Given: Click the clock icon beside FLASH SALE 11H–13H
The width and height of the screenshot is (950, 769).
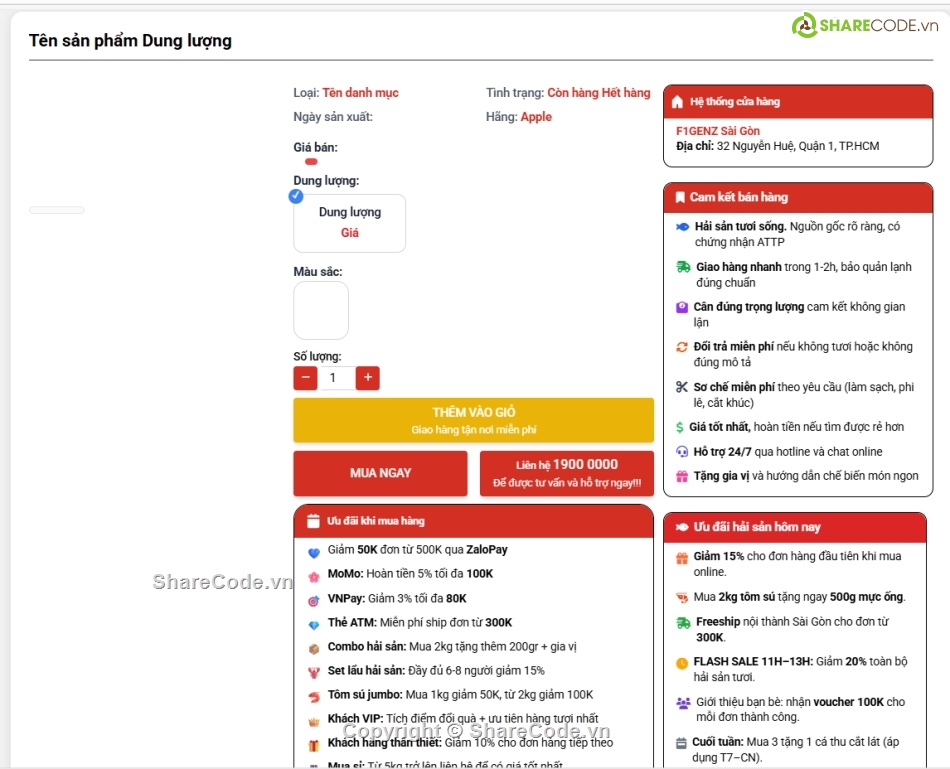Looking at the screenshot, I should coord(682,662).
